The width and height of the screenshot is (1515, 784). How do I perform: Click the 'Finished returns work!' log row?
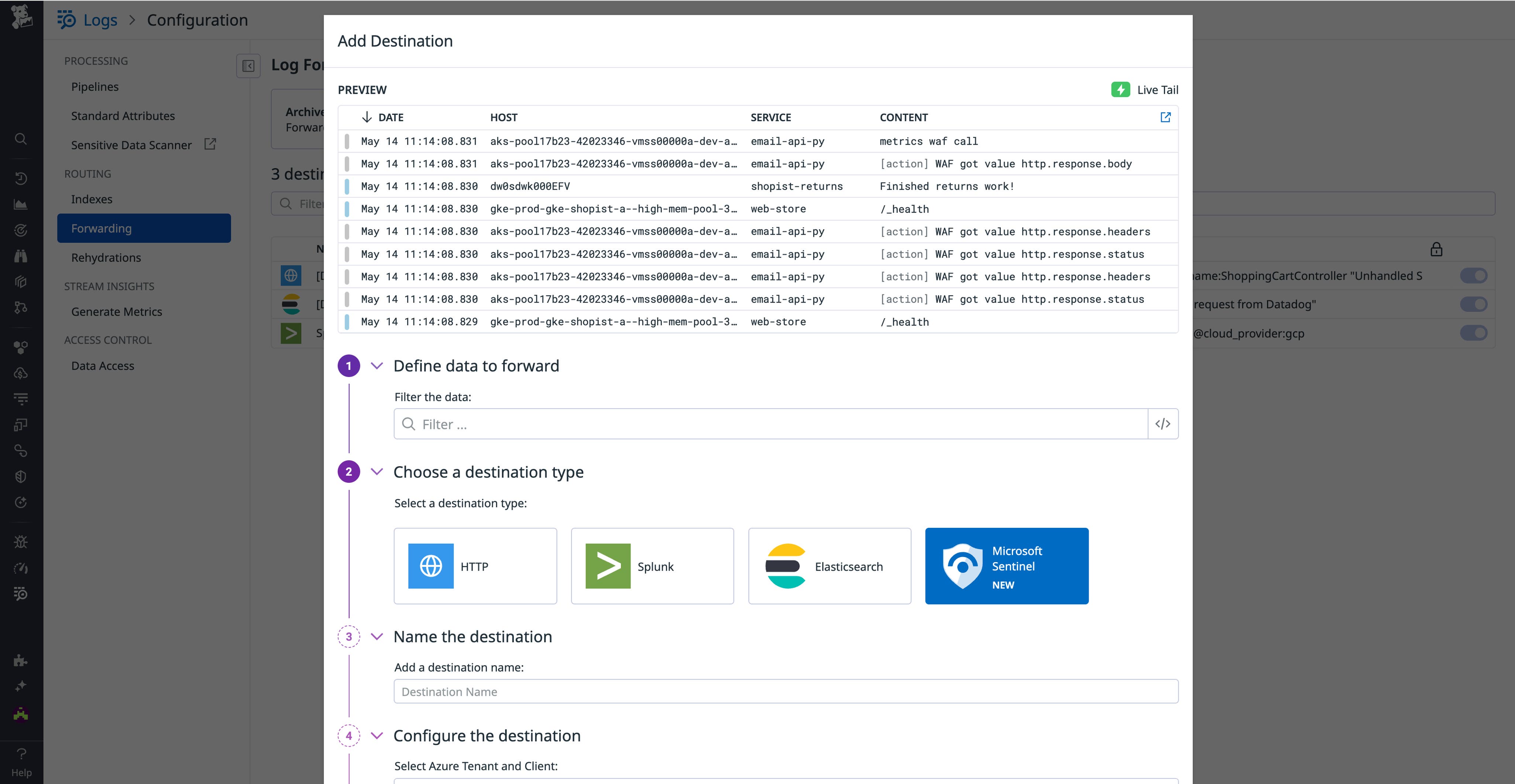pyautogui.click(x=758, y=186)
